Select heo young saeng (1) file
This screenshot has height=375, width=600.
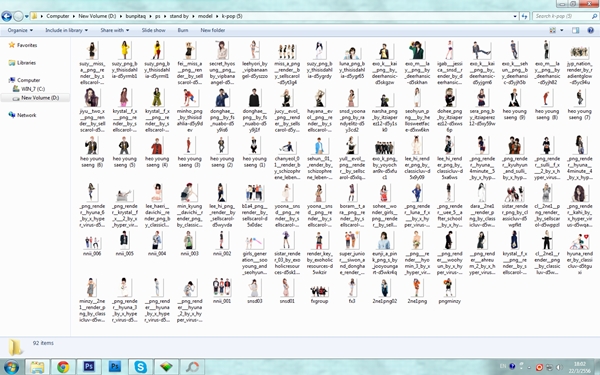tap(254, 152)
